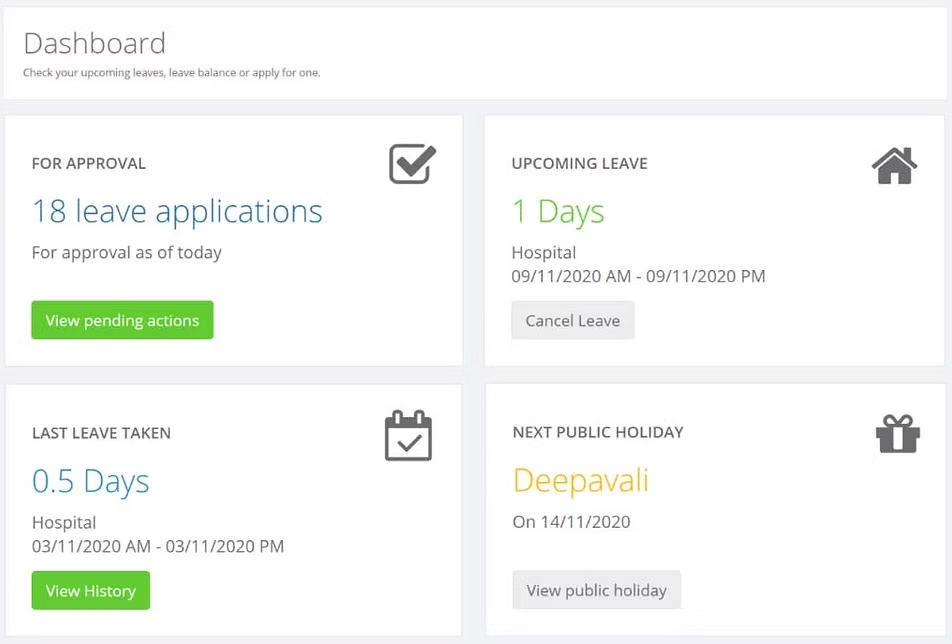Image resolution: width=952 pixels, height=644 pixels.
Task: Click the green 1 Days upcoming leave text
Action: [x=558, y=212]
